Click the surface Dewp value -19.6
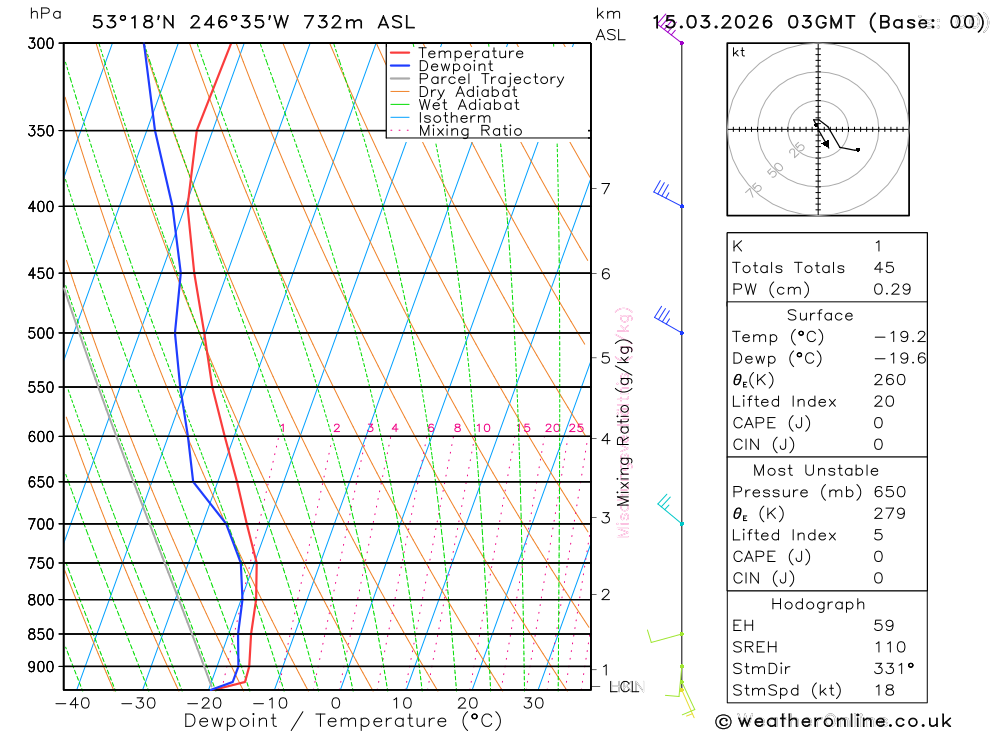Image resolution: width=1000 pixels, height=733 pixels. coord(900,358)
